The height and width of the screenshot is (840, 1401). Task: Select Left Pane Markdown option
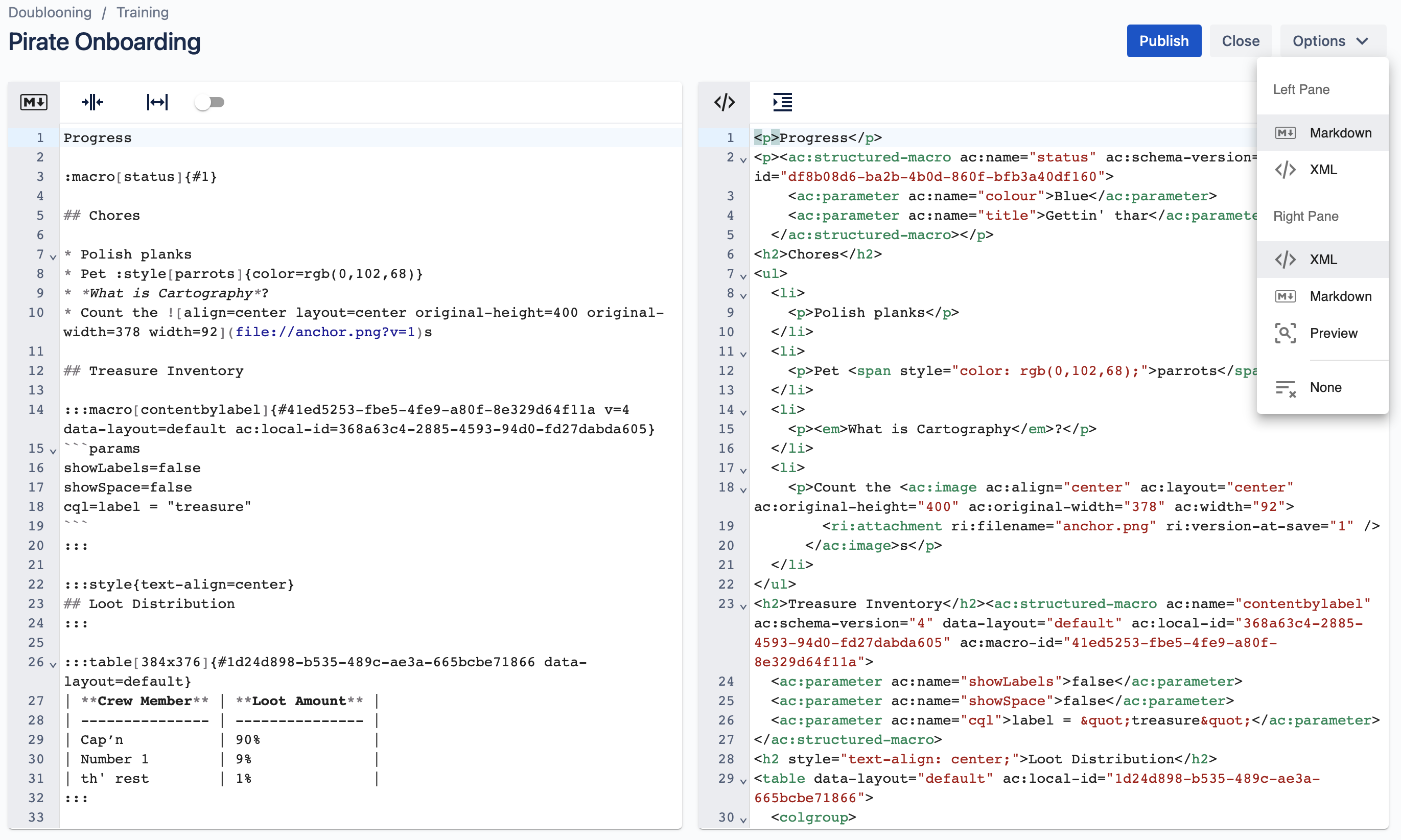tap(1338, 132)
